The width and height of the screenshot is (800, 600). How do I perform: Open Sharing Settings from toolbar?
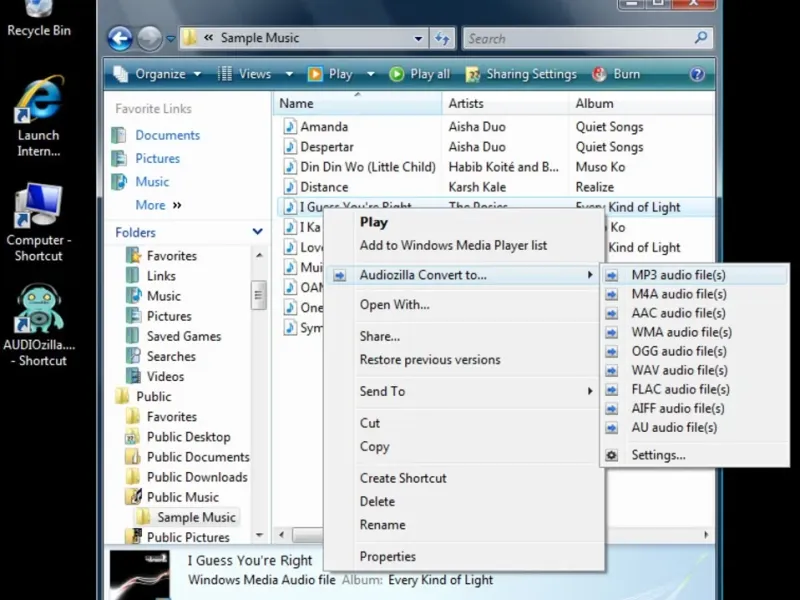521,74
